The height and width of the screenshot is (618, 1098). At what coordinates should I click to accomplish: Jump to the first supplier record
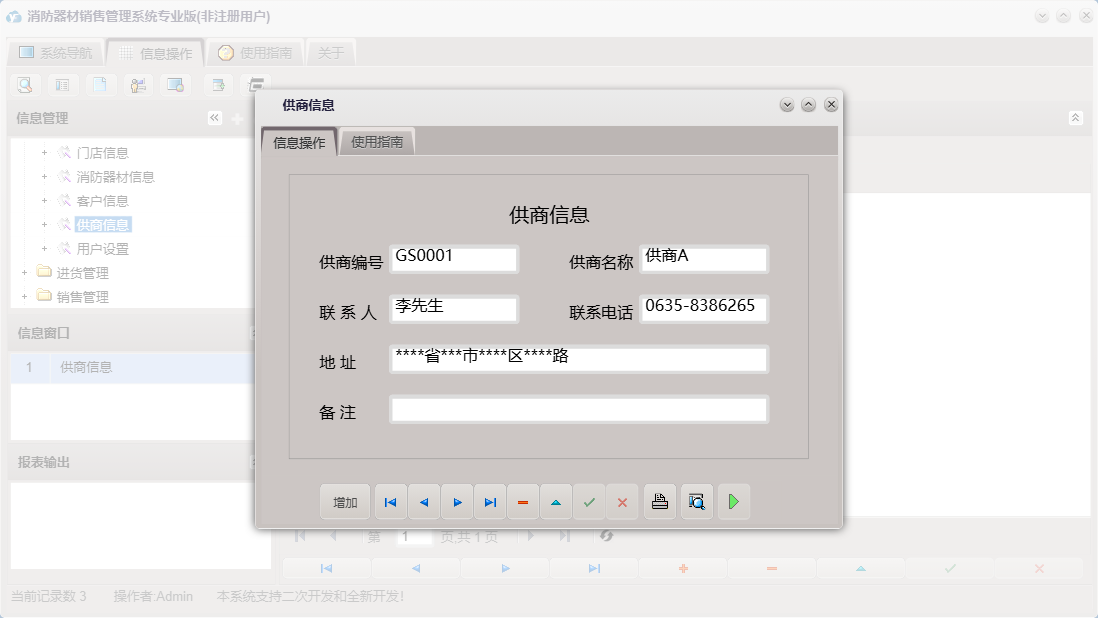coord(390,501)
